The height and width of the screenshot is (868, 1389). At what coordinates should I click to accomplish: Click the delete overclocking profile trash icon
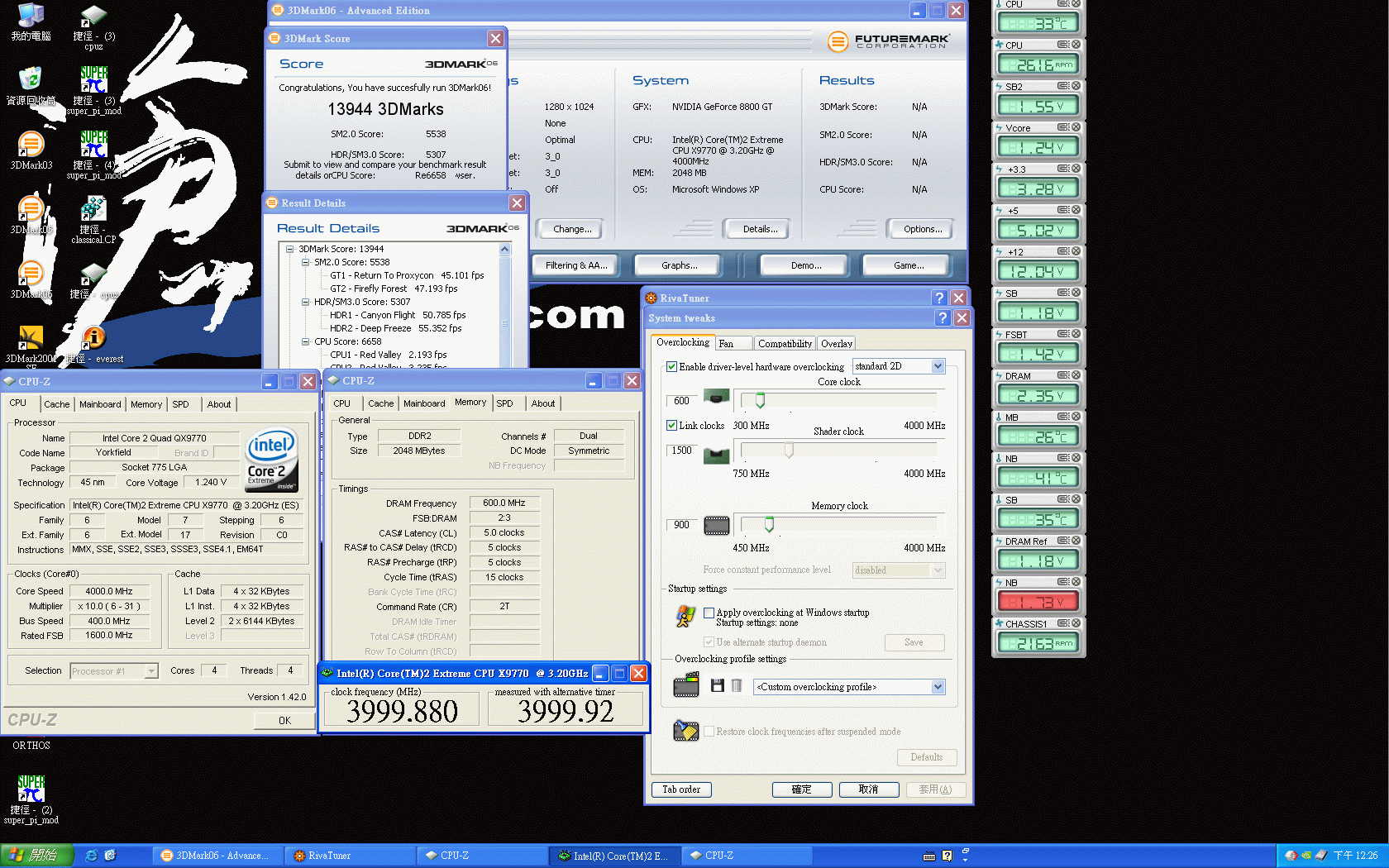pos(737,685)
